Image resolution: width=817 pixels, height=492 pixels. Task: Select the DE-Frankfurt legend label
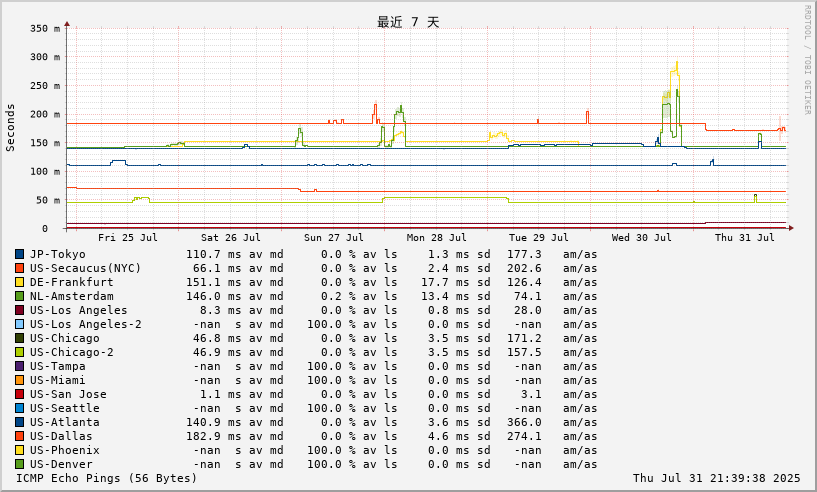pyautogui.click(x=71, y=282)
